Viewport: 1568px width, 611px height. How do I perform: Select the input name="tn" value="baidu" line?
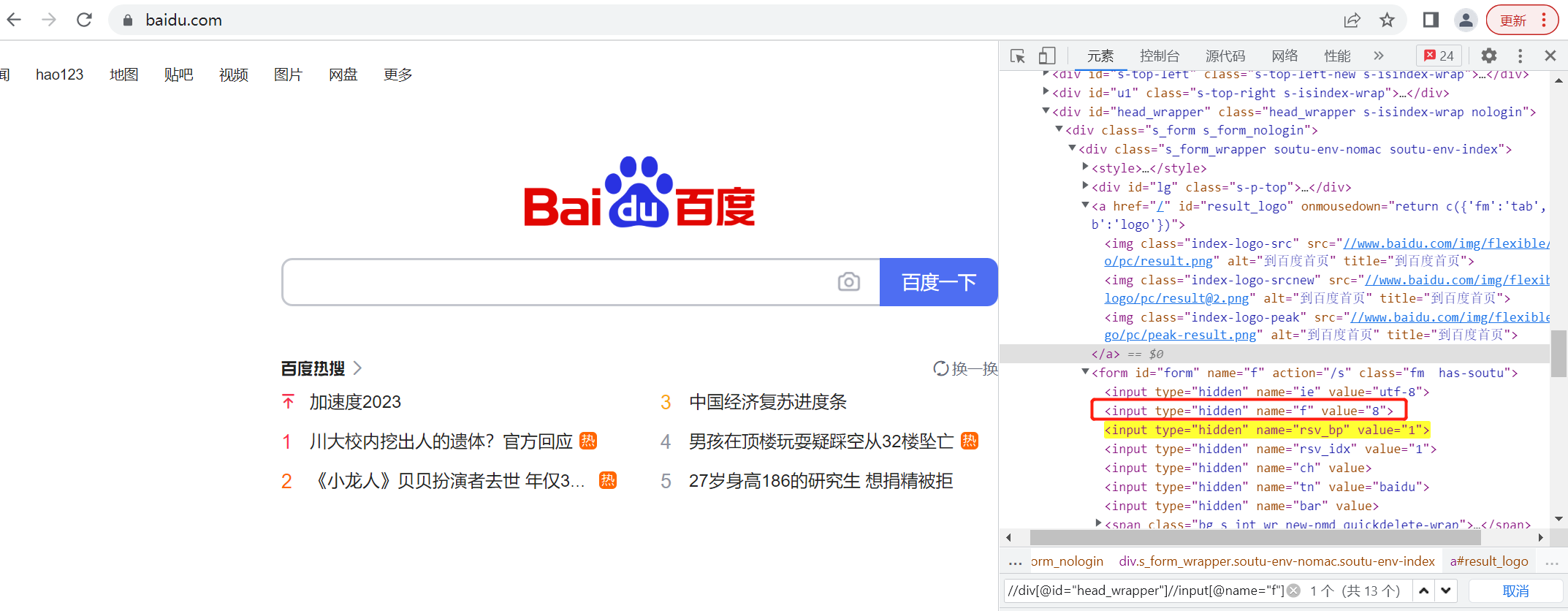tap(1266, 487)
